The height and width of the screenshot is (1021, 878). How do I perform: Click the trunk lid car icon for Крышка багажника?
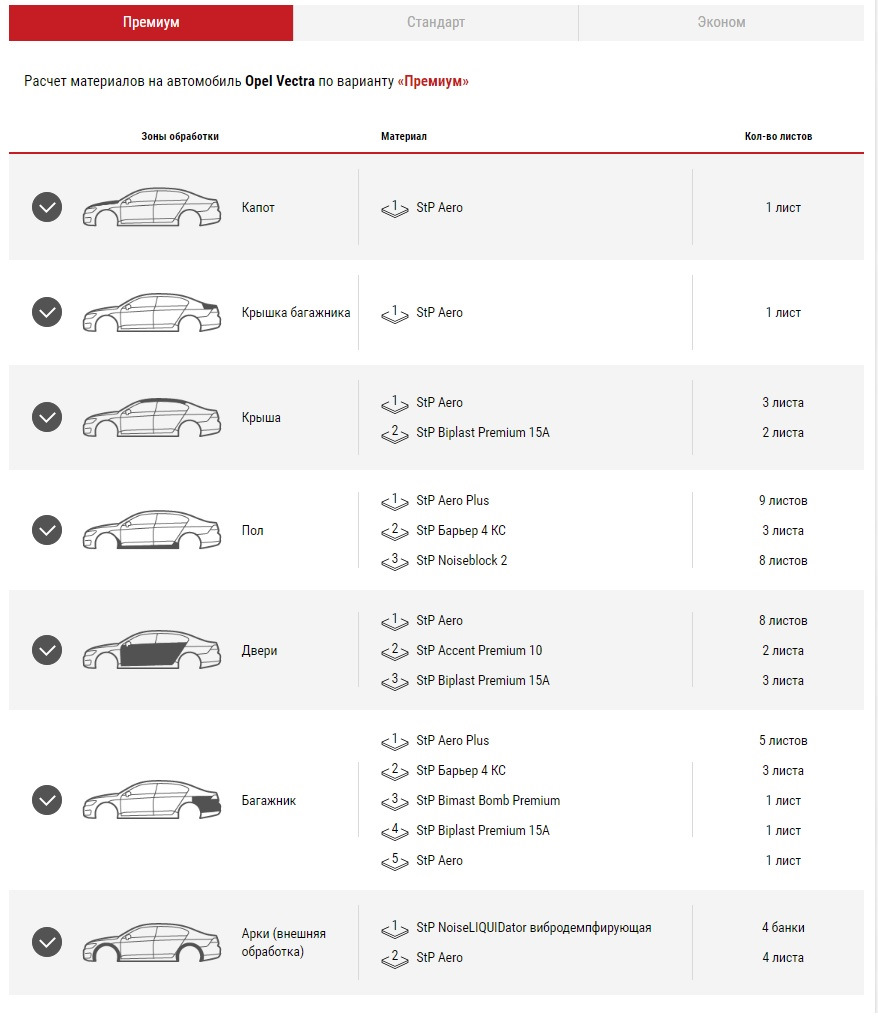[x=151, y=312]
